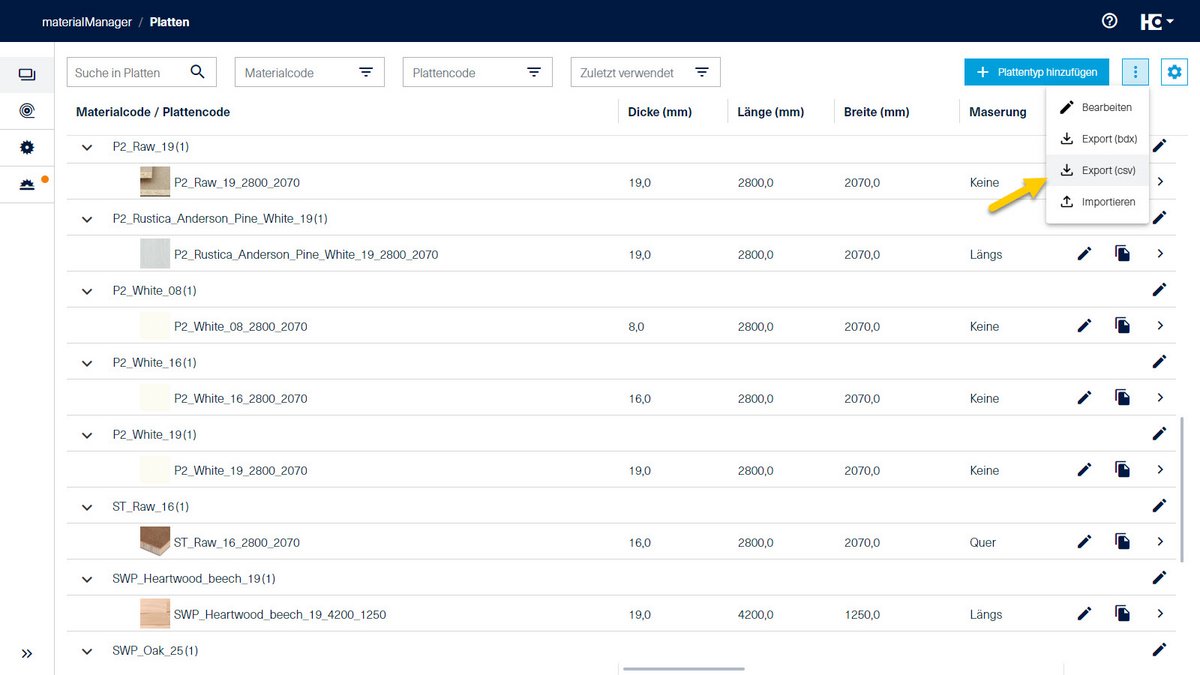Select the boards icon in the left sidebar
Viewport: 1200px width, 675px height.
click(27, 74)
